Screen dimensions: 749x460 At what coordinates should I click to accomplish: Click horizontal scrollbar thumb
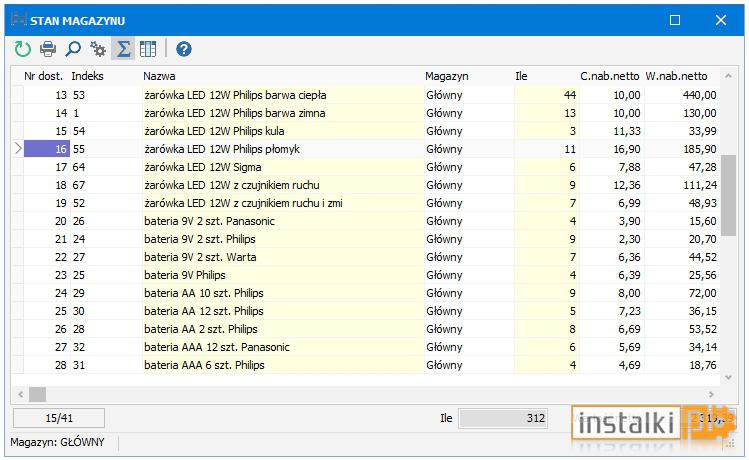(x=38, y=395)
